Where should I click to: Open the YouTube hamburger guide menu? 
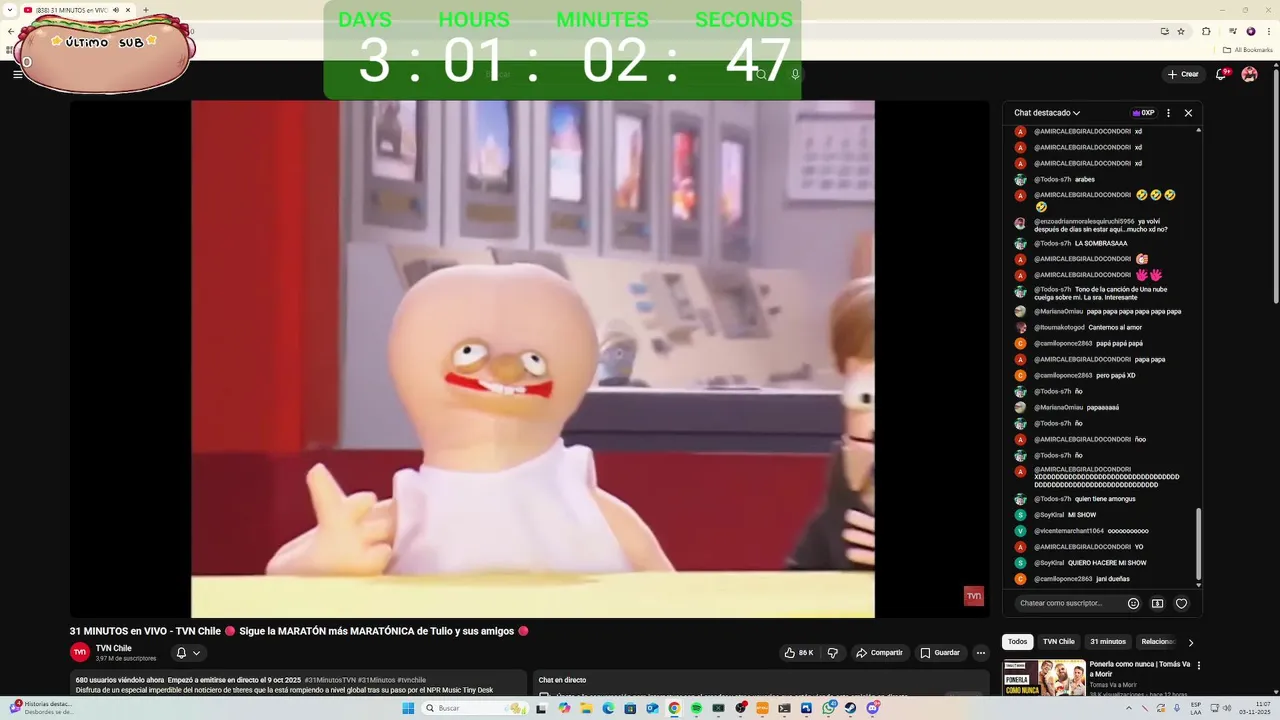click(x=17, y=74)
